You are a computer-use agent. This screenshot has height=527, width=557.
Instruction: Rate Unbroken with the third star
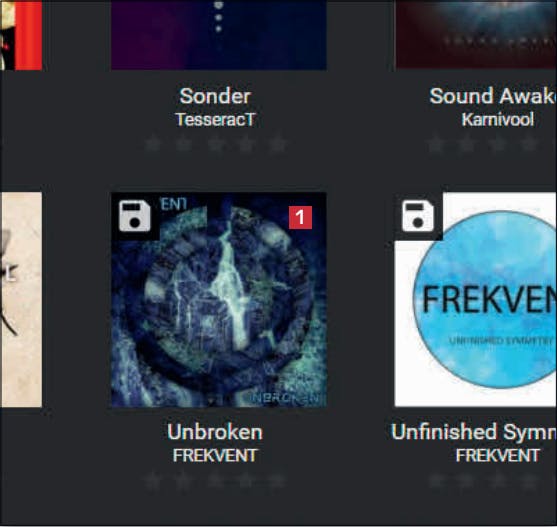click(x=215, y=480)
